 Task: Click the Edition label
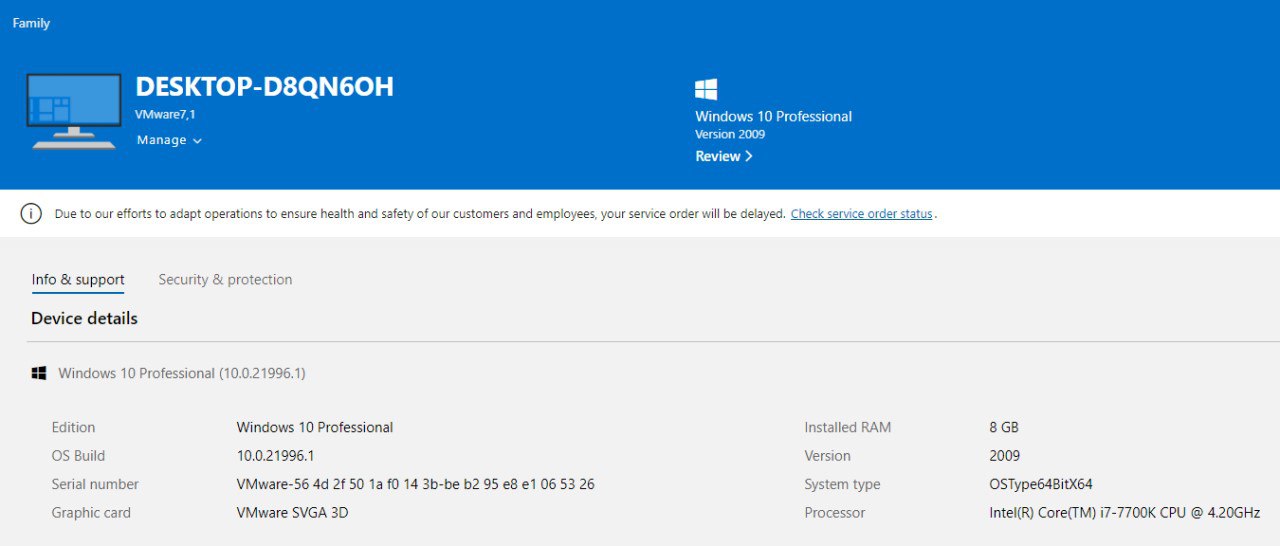[73, 427]
